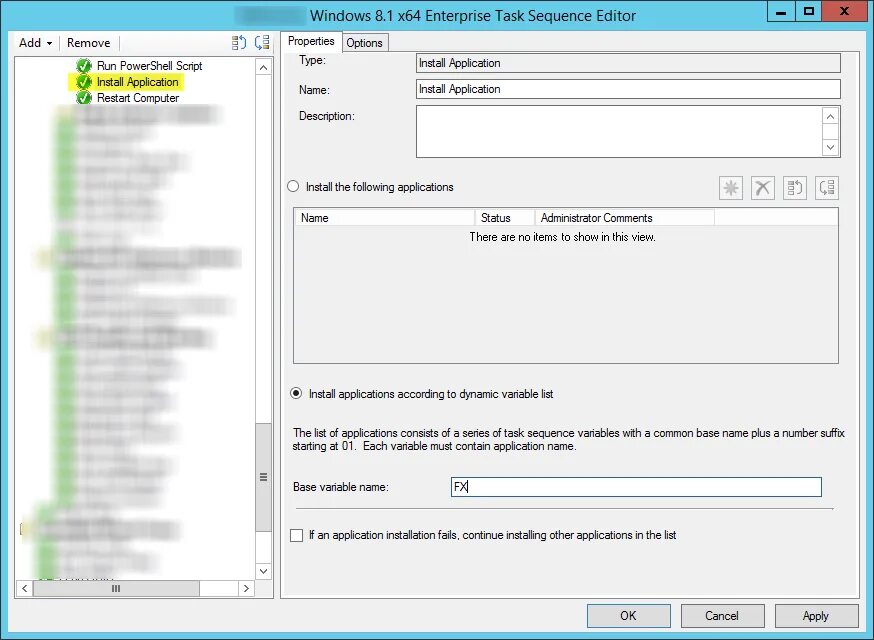Click the tree vertical scrollbar thumb
This screenshot has width=874, height=640.
(264, 477)
